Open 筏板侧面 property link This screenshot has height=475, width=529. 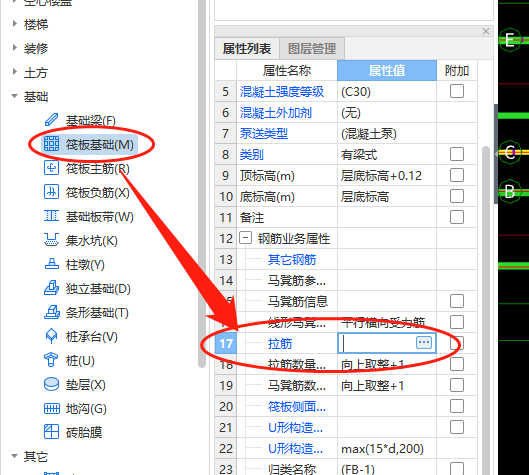[x=297, y=407]
